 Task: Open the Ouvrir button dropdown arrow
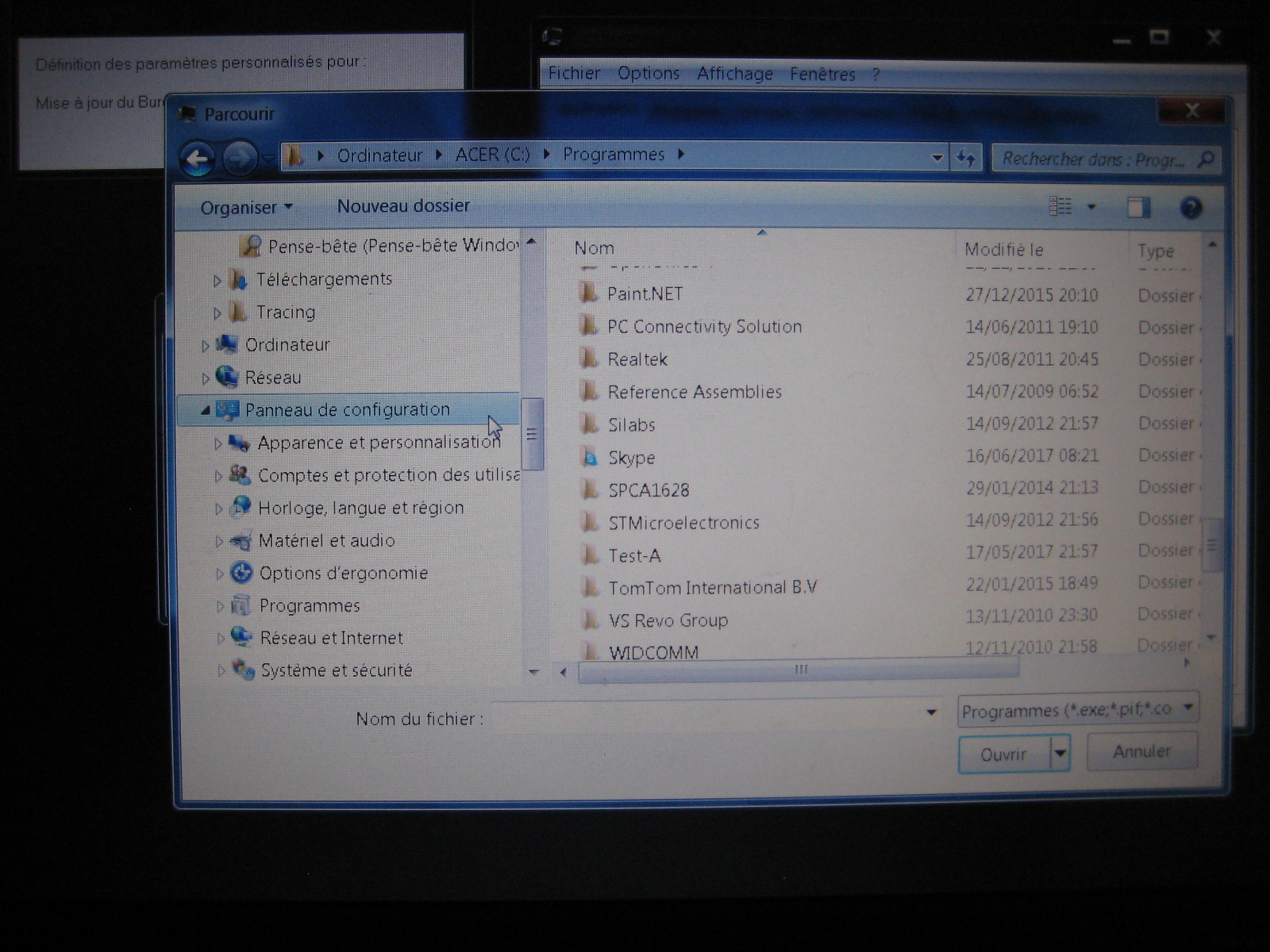(x=1060, y=754)
